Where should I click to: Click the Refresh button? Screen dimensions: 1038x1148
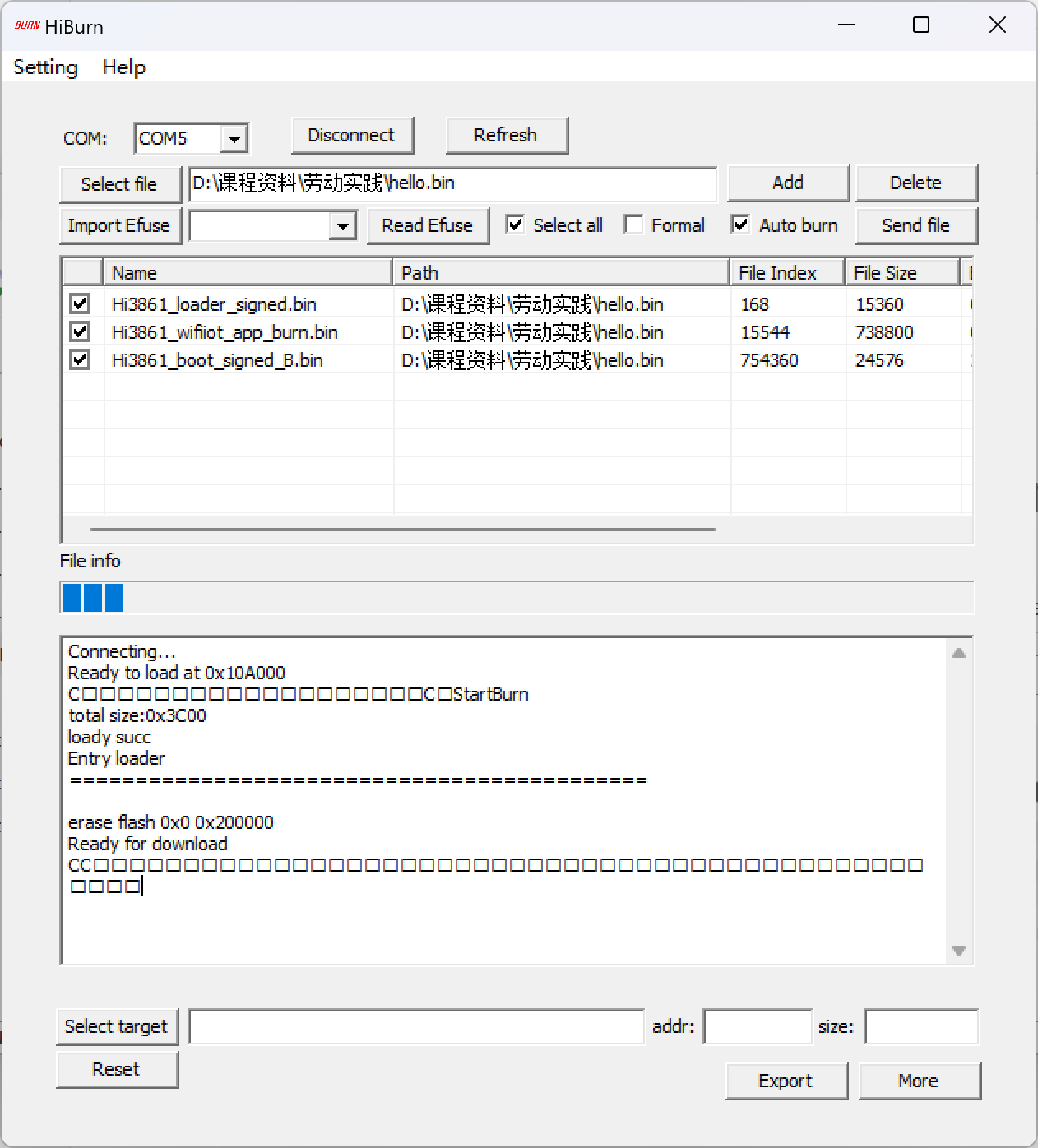[x=506, y=136]
